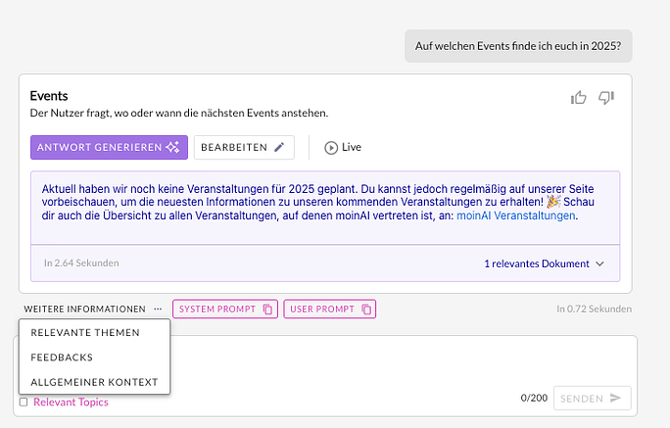Click the Events topic title
670x428 pixels.
click(49, 96)
